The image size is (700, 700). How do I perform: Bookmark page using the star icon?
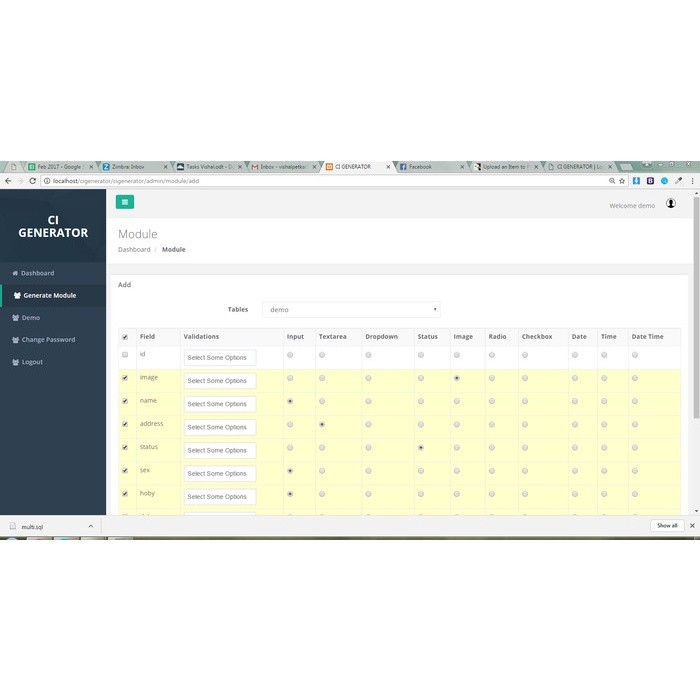pyautogui.click(x=622, y=181)
